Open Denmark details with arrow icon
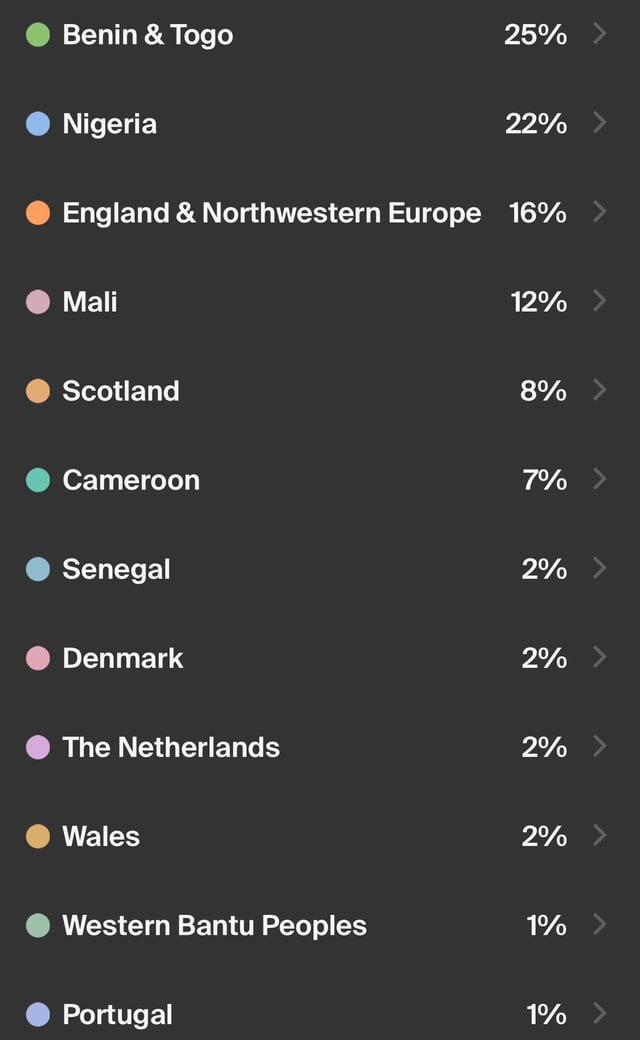Screen dimensions: 640x1040 [x=600, y=657]
